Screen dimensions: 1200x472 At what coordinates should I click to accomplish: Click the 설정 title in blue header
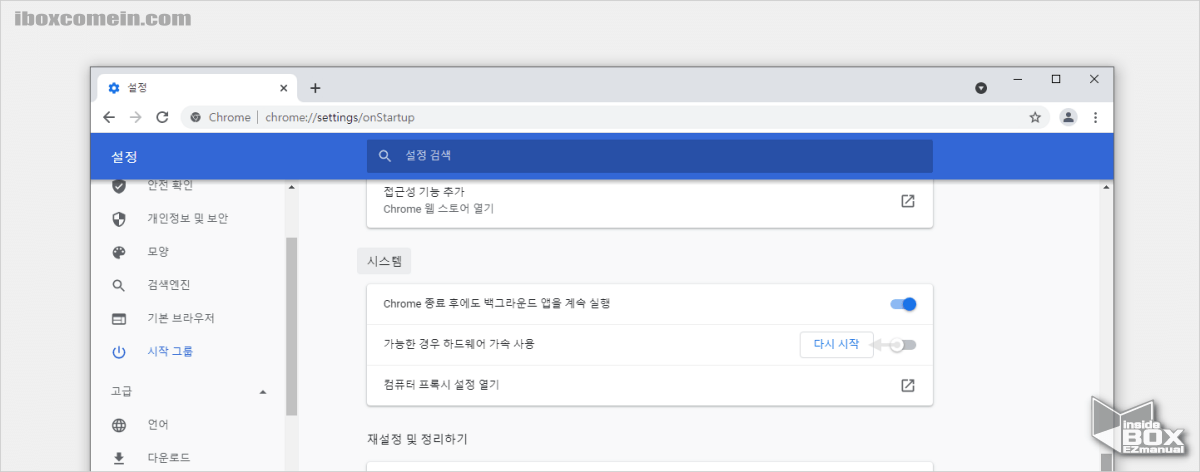(124, 157)
